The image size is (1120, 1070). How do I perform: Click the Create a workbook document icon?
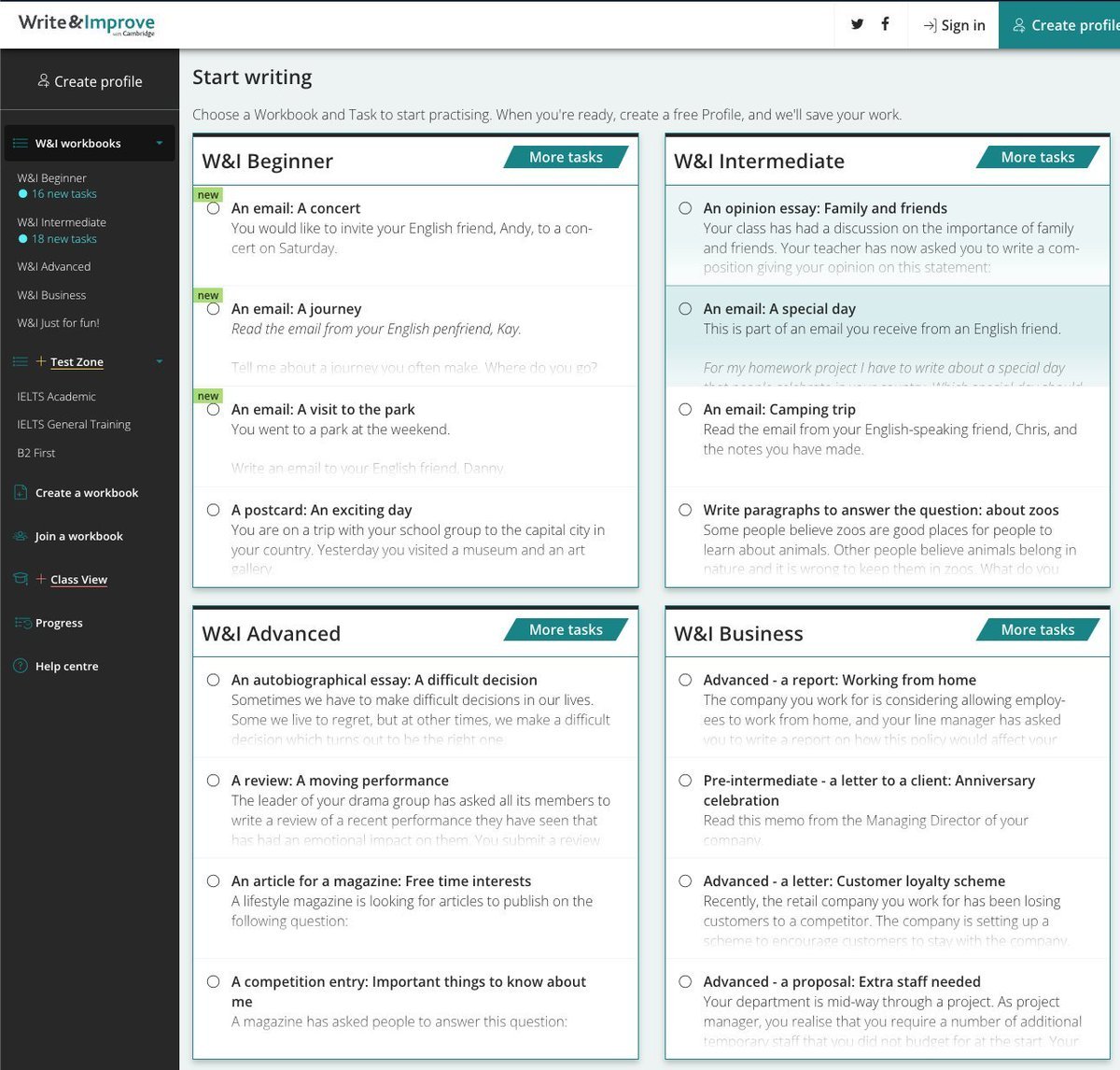(x=21, y=492)
